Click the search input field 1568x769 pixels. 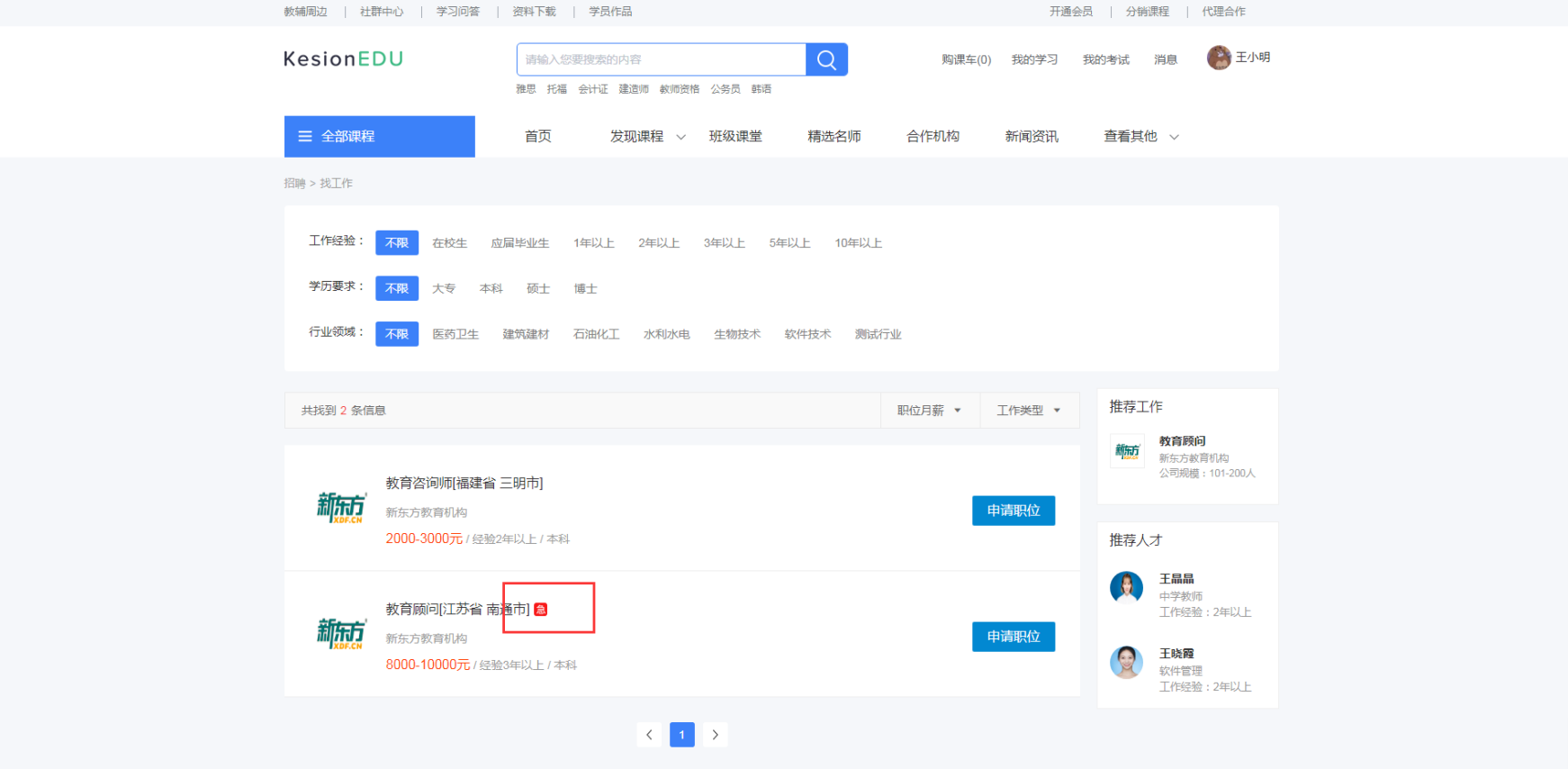pyautogui.click(x=662, y=59)
